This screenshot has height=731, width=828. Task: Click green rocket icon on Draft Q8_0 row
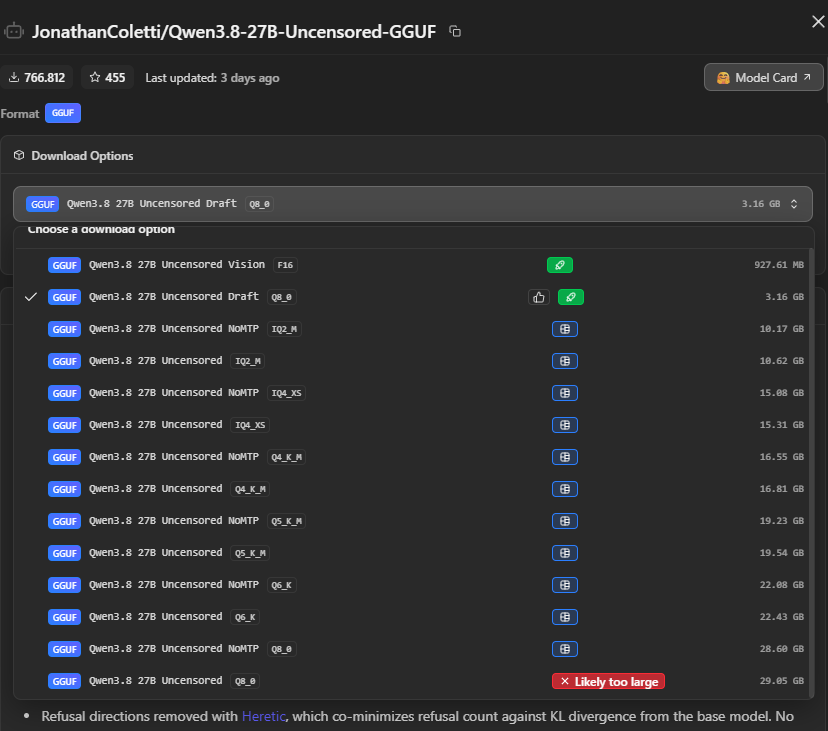point(571,297)
